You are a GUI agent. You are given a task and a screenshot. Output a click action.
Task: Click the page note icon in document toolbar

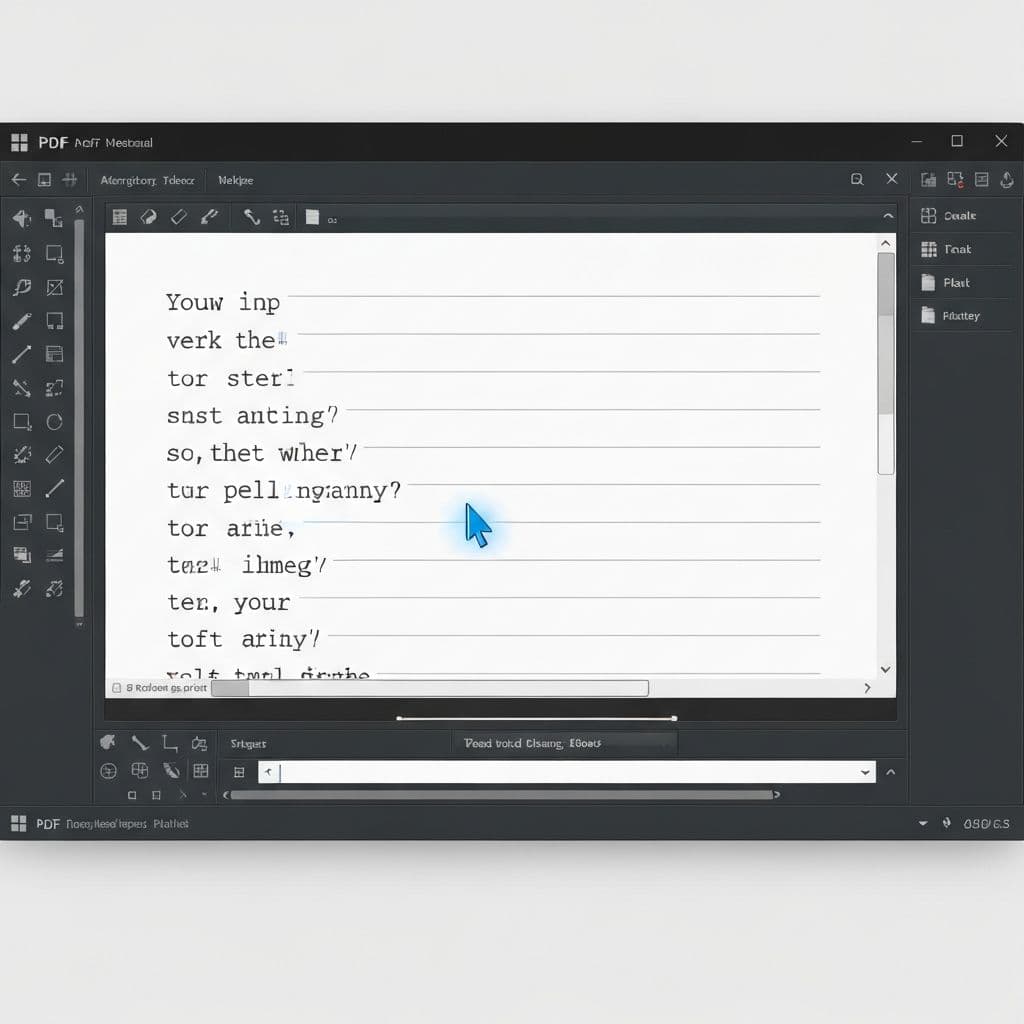point(312,216)
